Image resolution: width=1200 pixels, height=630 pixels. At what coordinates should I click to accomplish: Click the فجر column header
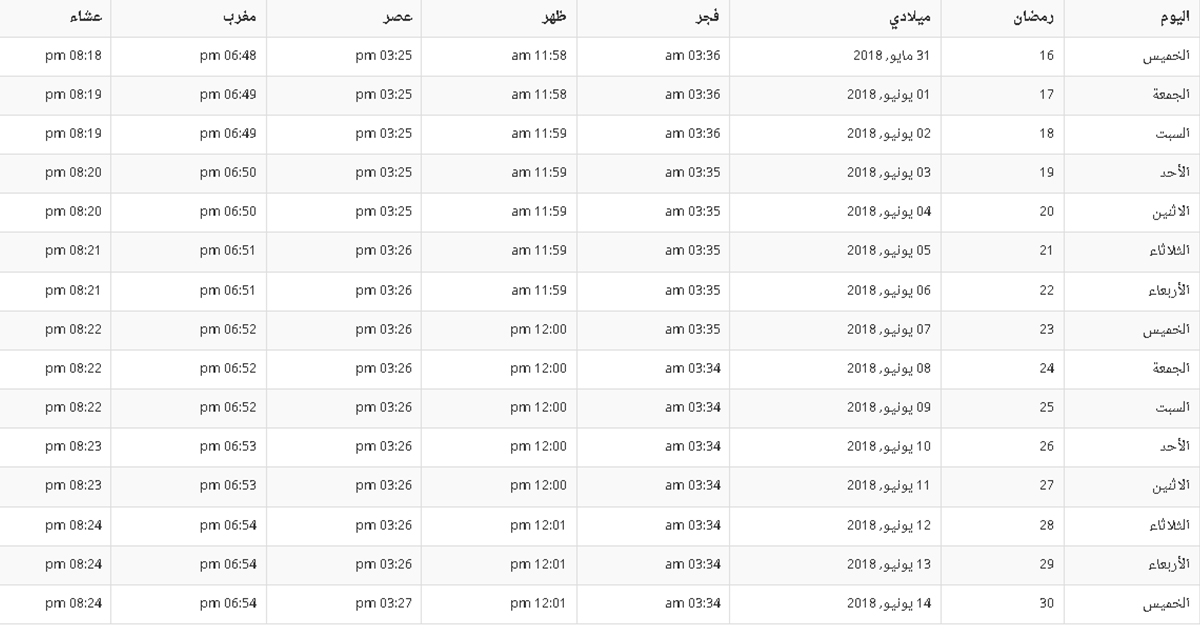pyautogui.click(x=653, y=18)
